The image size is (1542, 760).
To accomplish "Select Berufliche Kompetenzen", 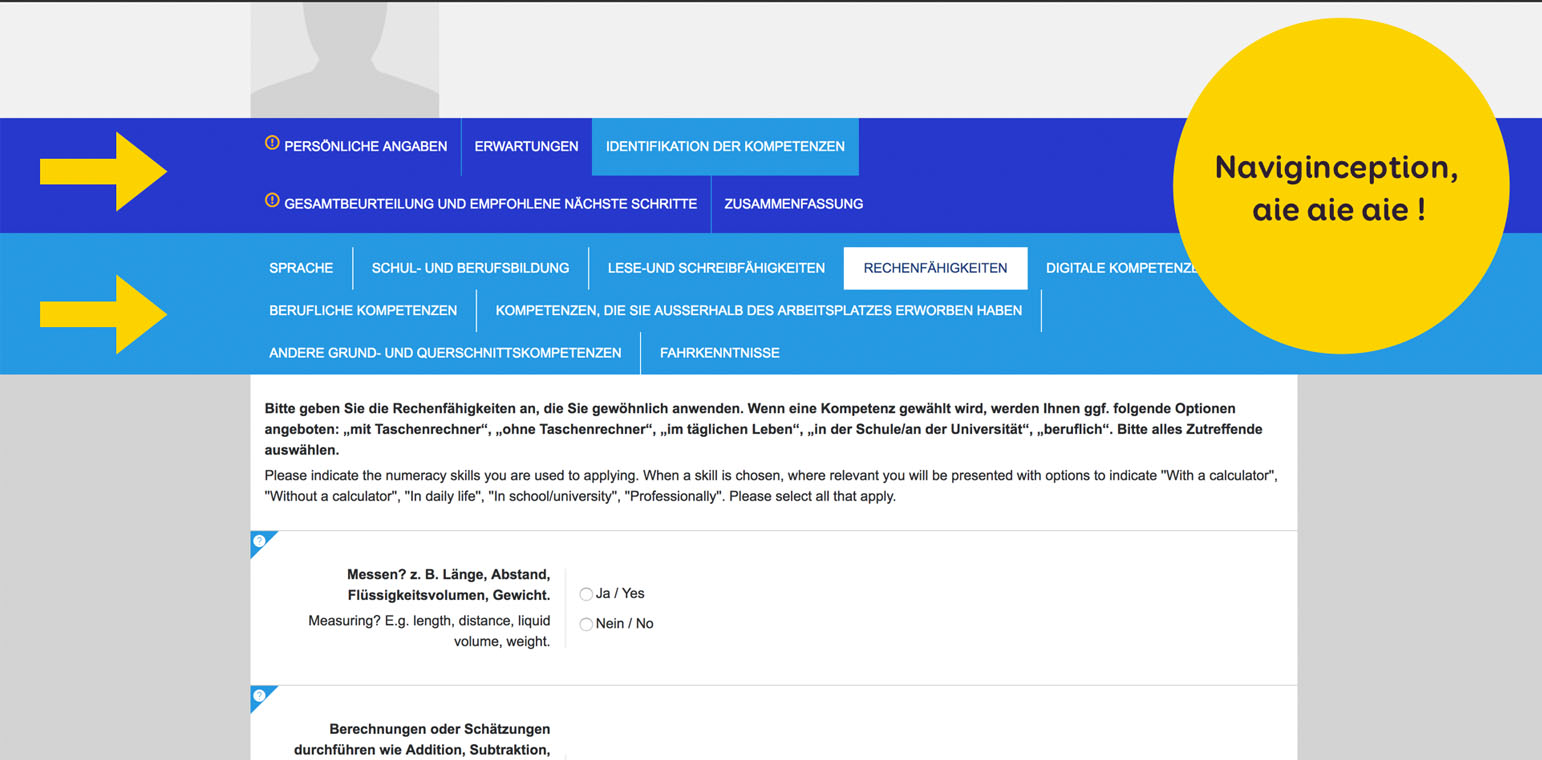I will [363, 311].
